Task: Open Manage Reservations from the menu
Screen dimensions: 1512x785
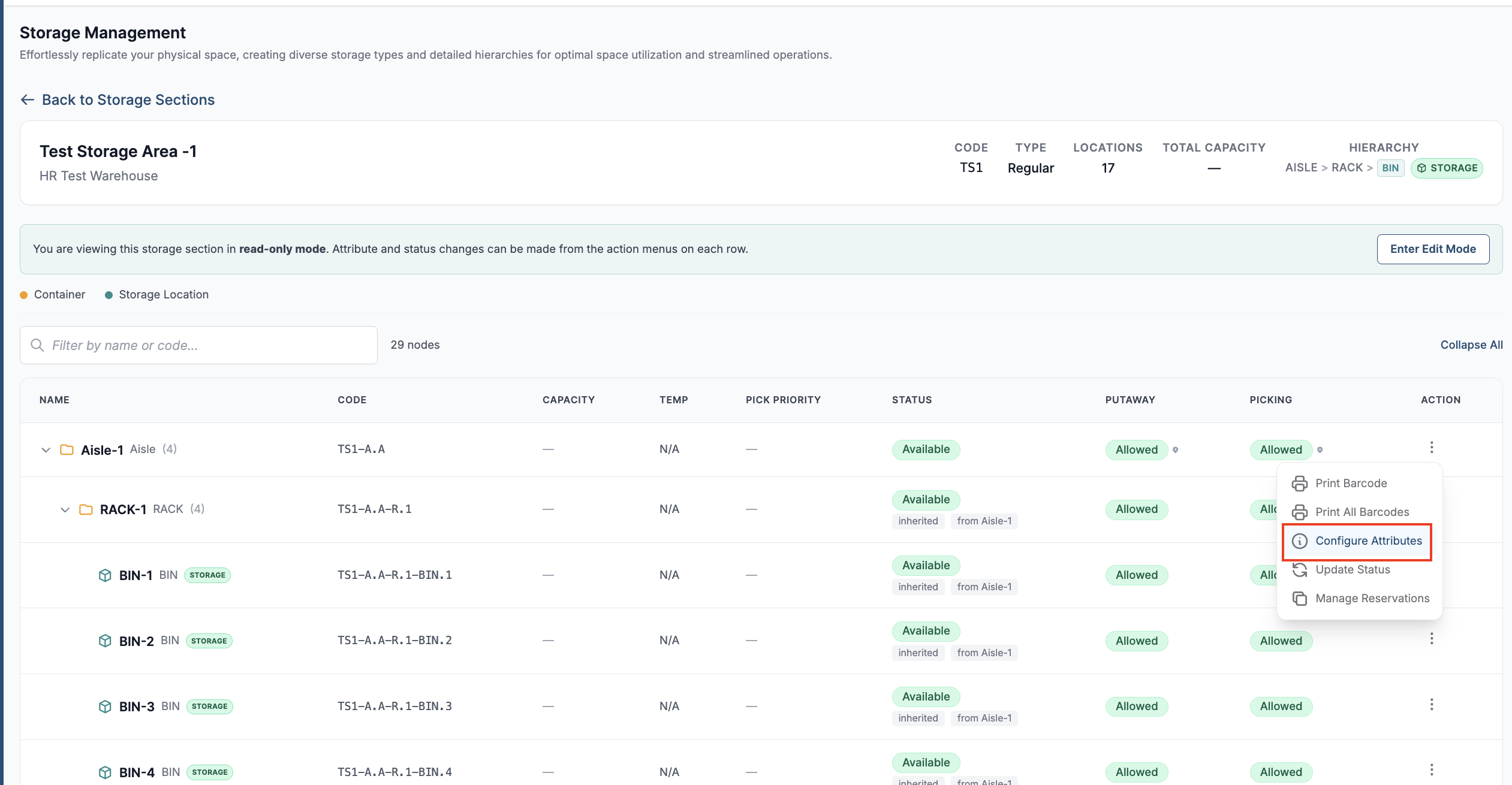Action: point(1359,598)
